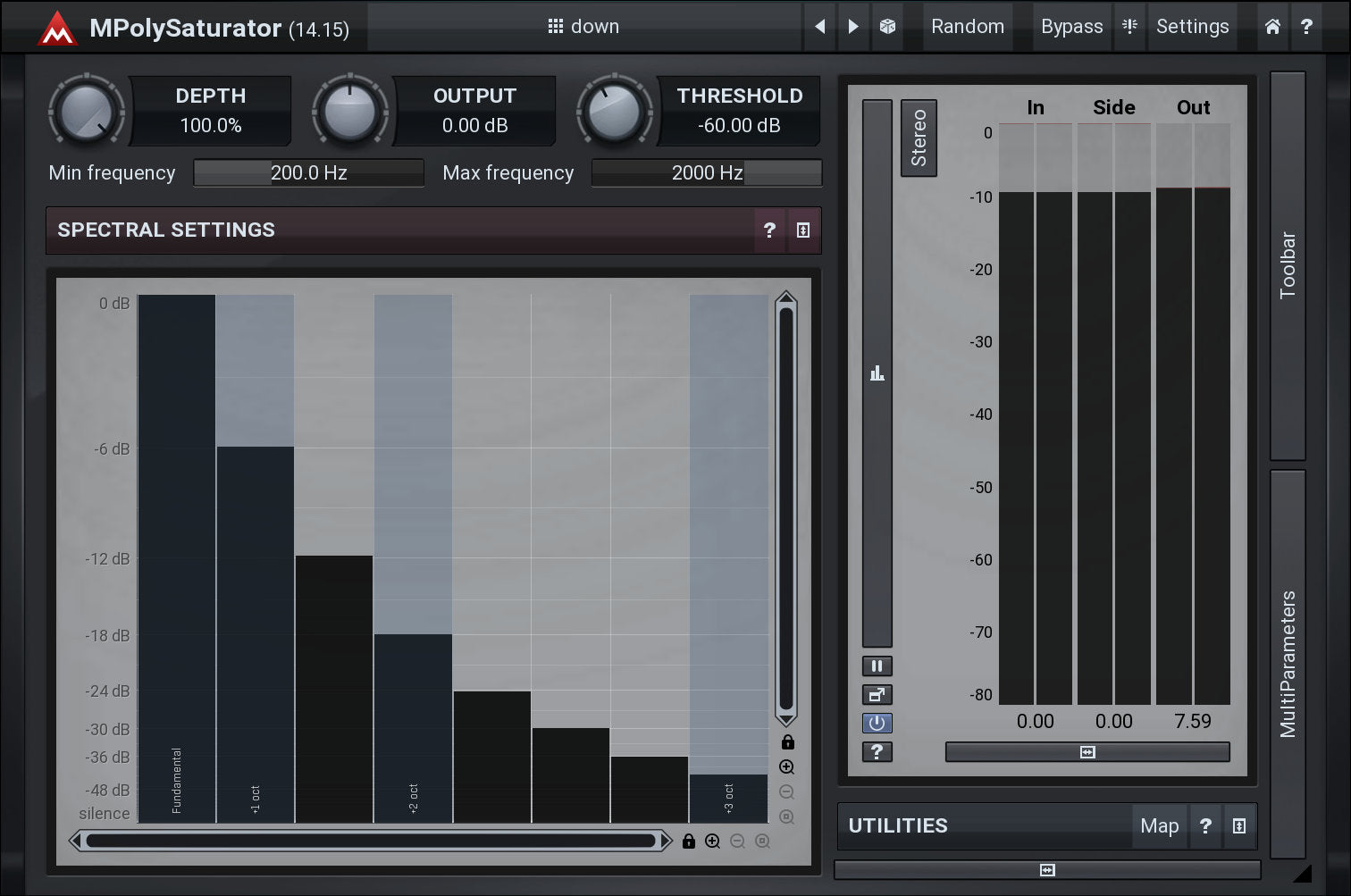1351x896 pixels.
Task: Click the MeldaProduction logo icon
Action: pyautogui.click(x=57, y=28)
